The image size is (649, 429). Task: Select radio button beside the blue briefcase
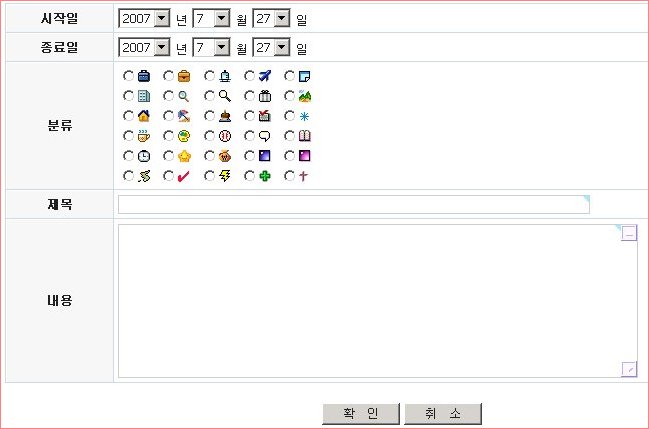[129, 76]
